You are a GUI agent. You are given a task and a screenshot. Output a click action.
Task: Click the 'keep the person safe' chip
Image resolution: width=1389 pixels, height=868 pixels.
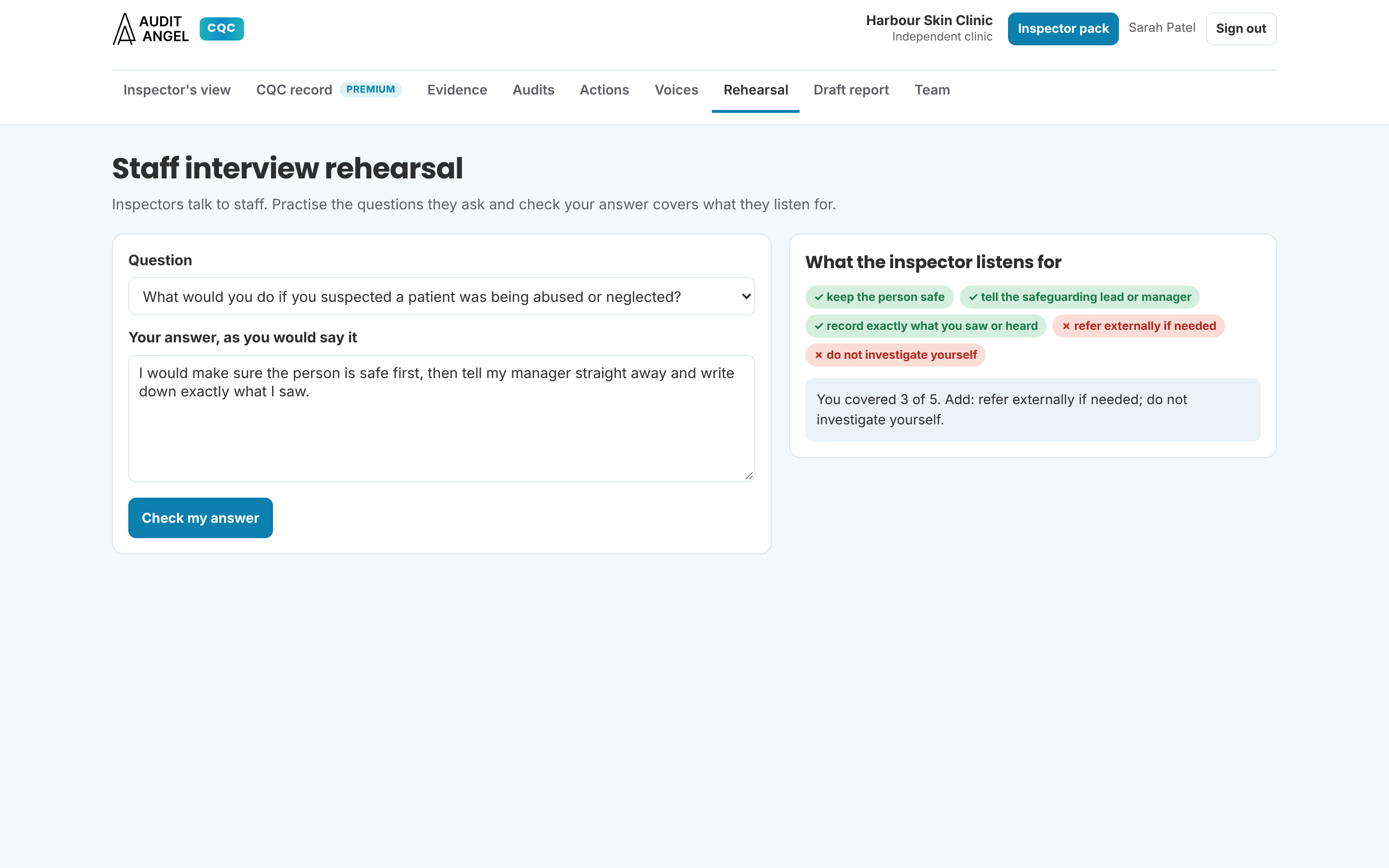(x=879, y=297)
